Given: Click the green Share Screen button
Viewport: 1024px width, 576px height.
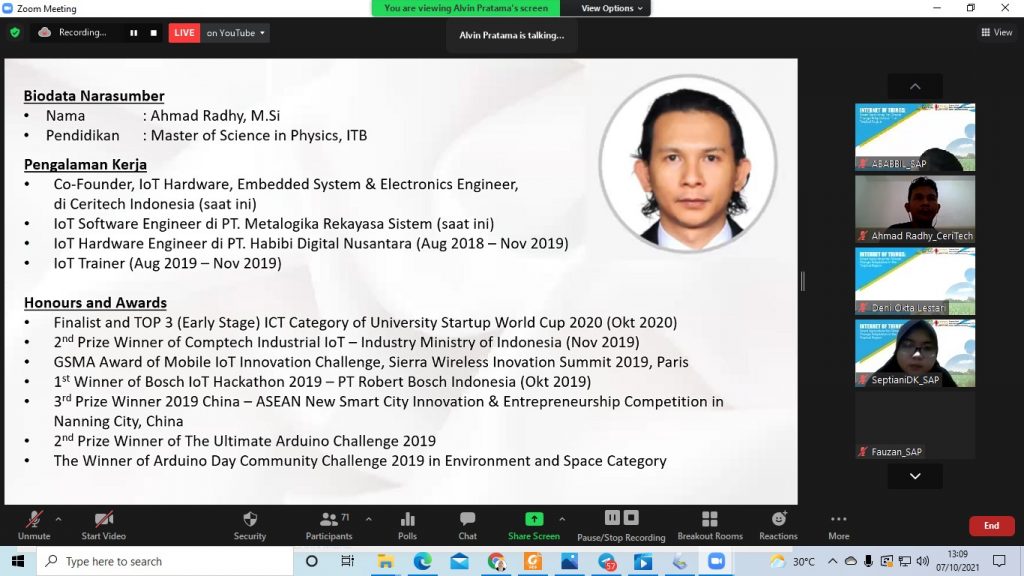Looking at the screenshot, I should (534, 526).
